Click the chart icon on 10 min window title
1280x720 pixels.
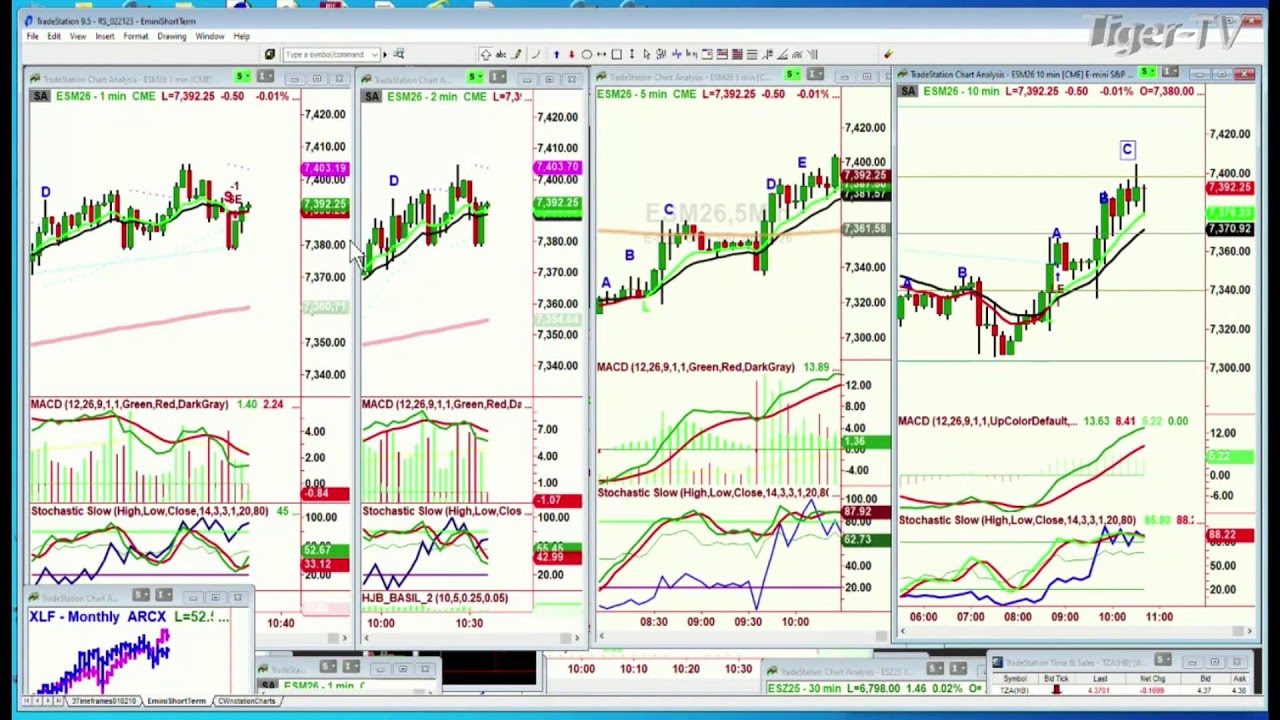904,74
